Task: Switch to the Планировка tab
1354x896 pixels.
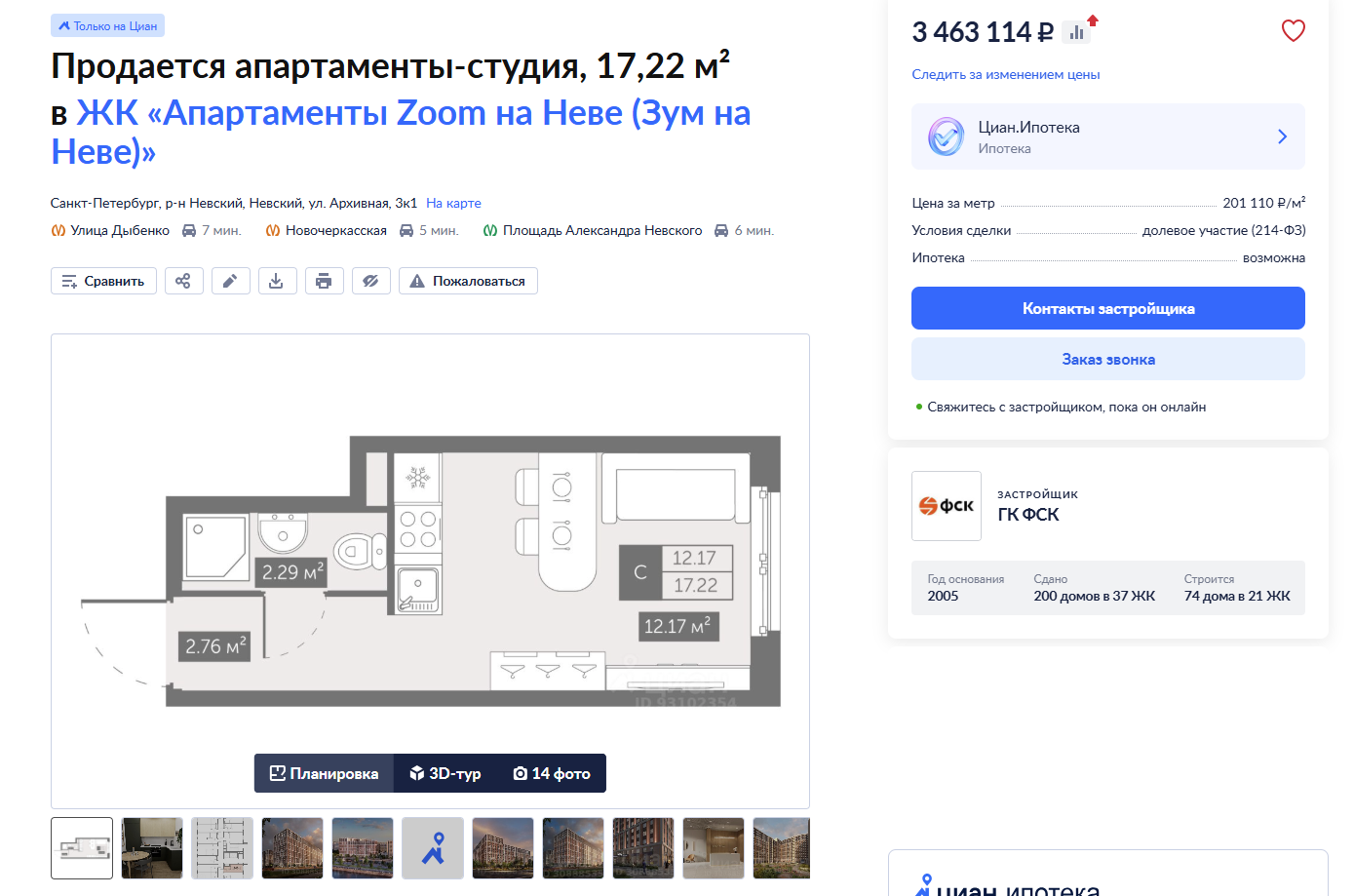Action: (324, 773)
